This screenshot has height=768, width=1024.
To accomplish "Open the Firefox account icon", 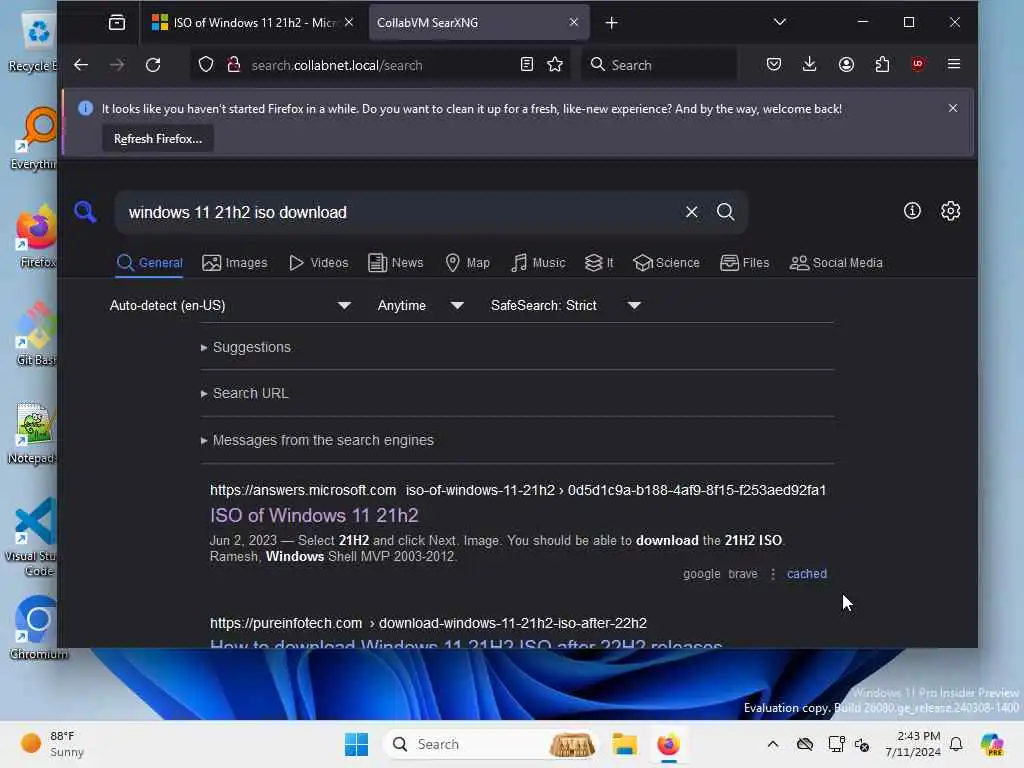I will (x=846, y=64).
